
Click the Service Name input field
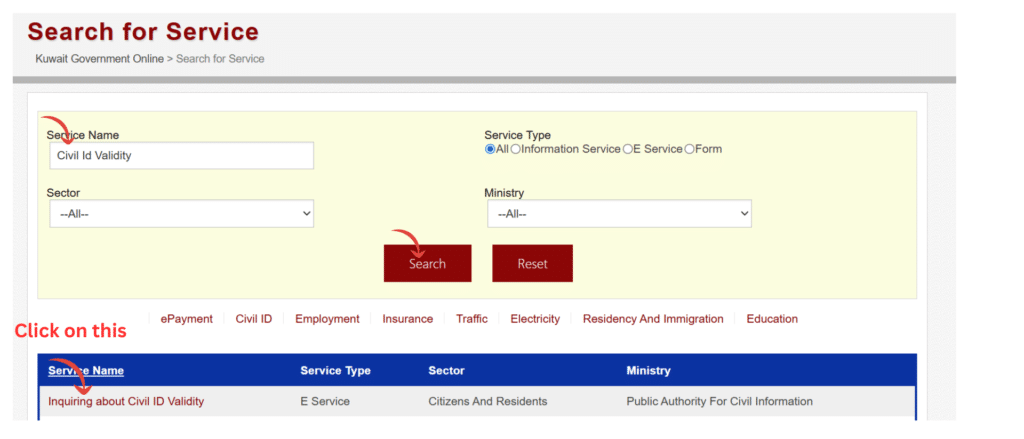(x=182, y=155)
